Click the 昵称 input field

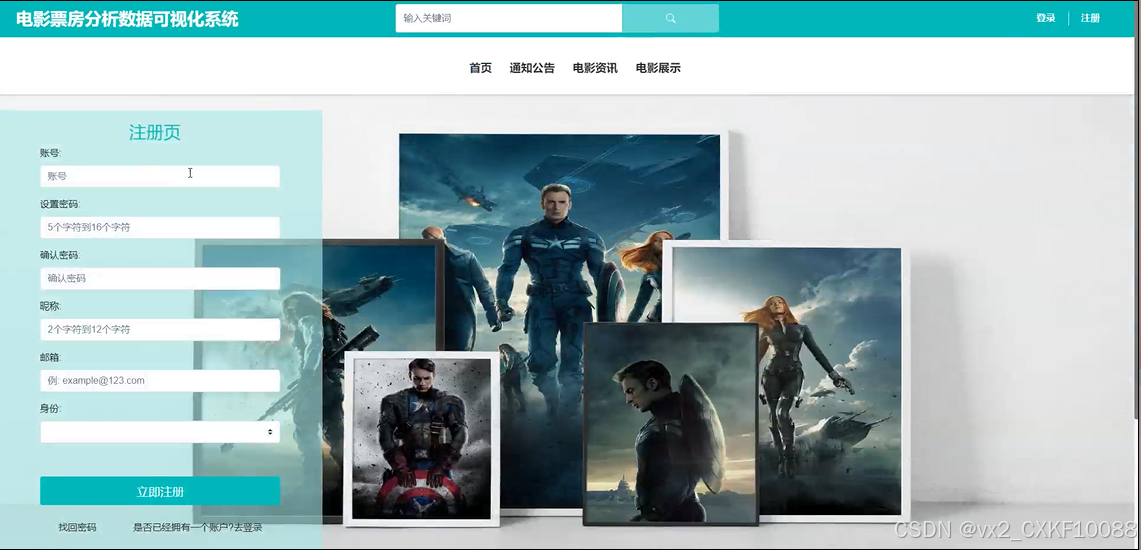(x=160, y=330)
